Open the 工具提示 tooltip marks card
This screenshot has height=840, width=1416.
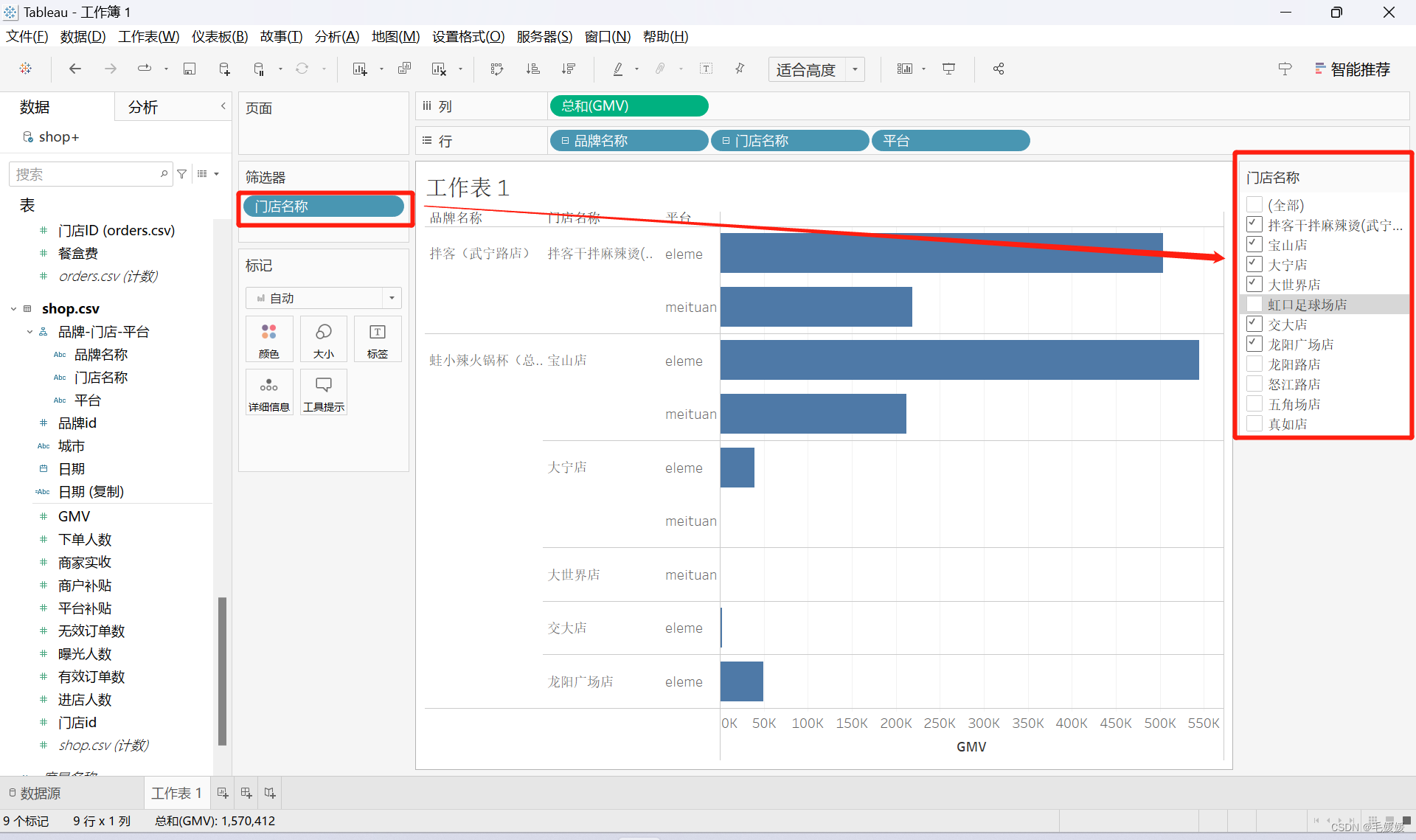point(323,392)
